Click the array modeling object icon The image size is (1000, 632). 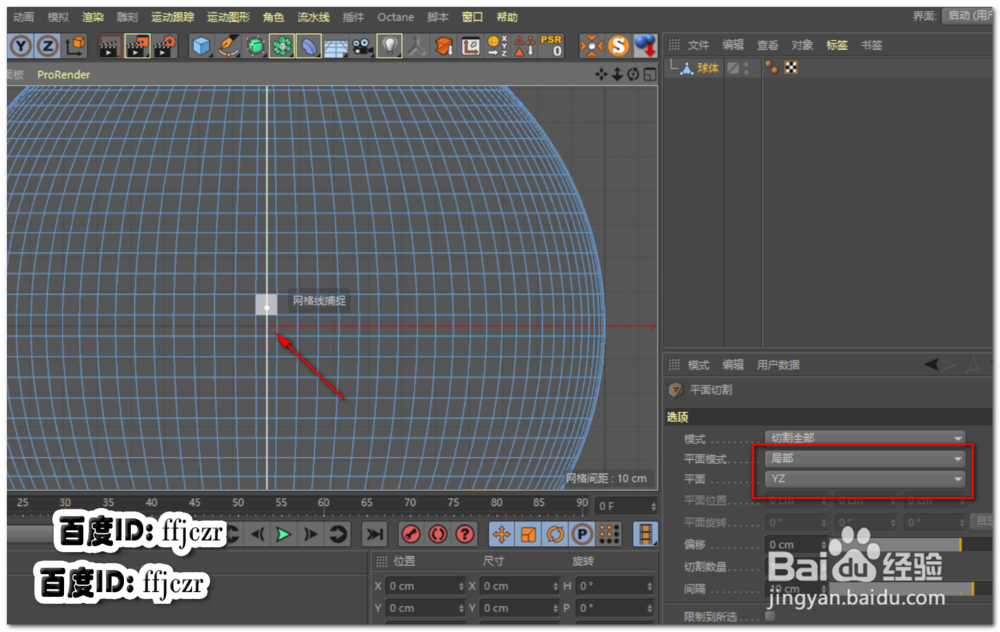click(x=281, y=46)
